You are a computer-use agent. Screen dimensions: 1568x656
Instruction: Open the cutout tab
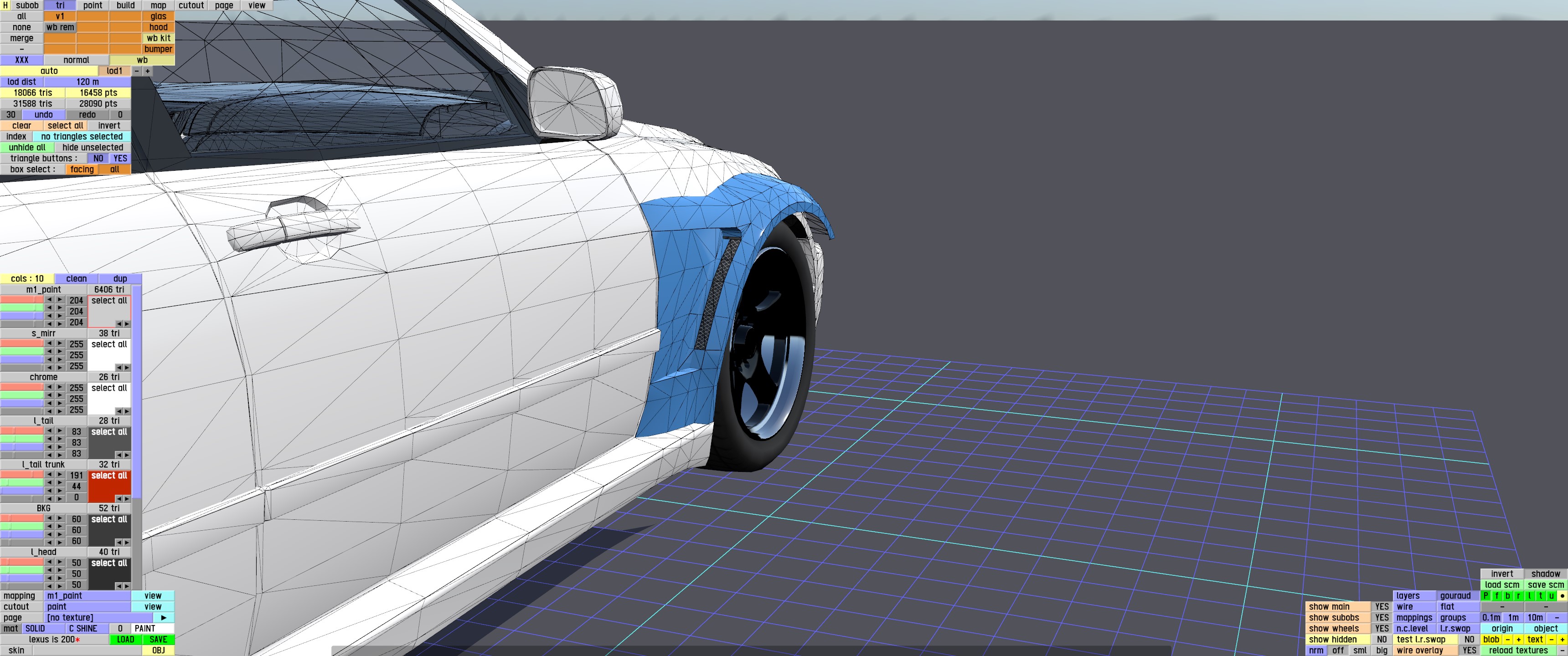(191, 5)
